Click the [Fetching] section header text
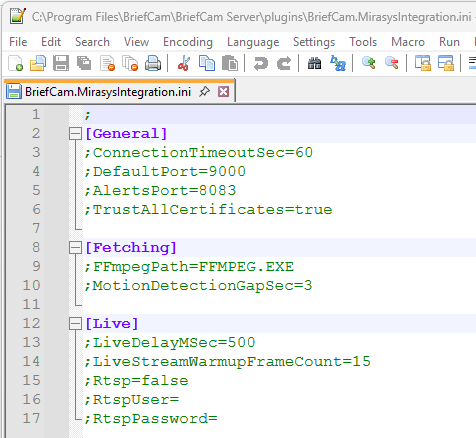 (x=131, y=248)
